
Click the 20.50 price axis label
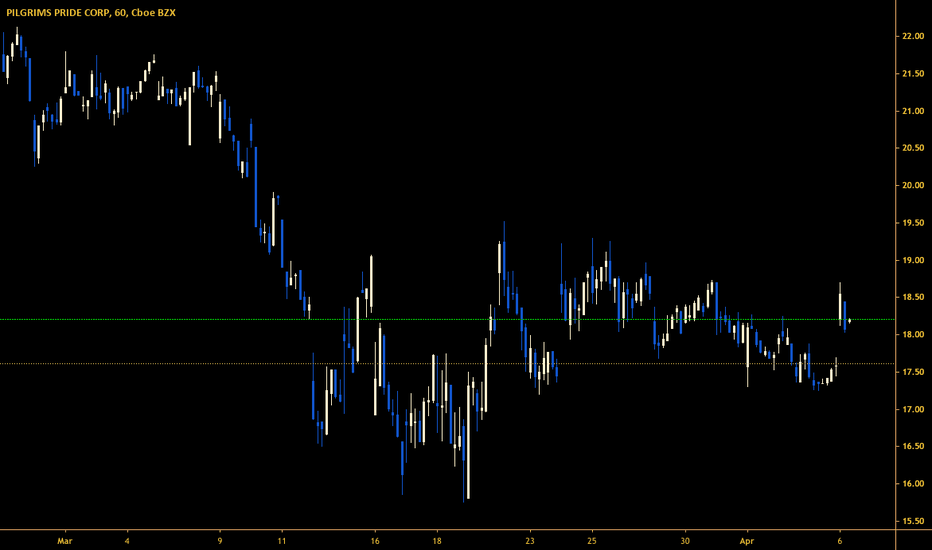tap(913, 148)
